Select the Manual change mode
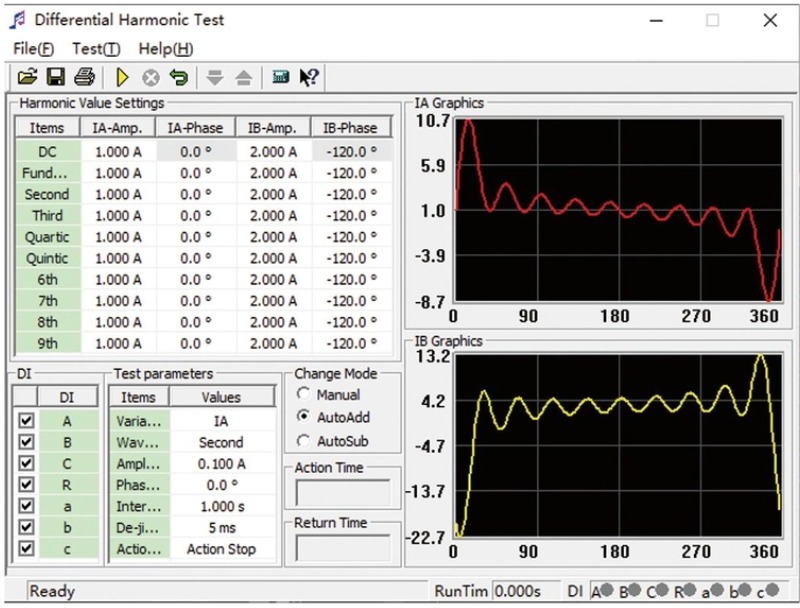 point(305,394)
